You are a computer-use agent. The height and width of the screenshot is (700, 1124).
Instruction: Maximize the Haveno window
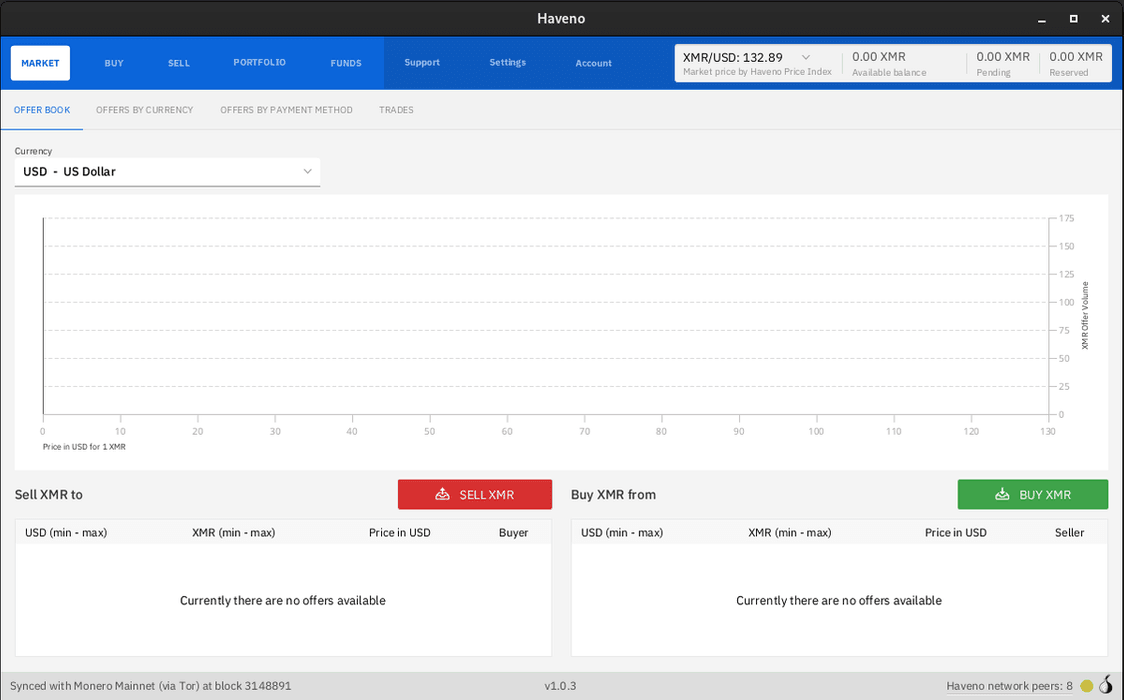[1073, 19]
